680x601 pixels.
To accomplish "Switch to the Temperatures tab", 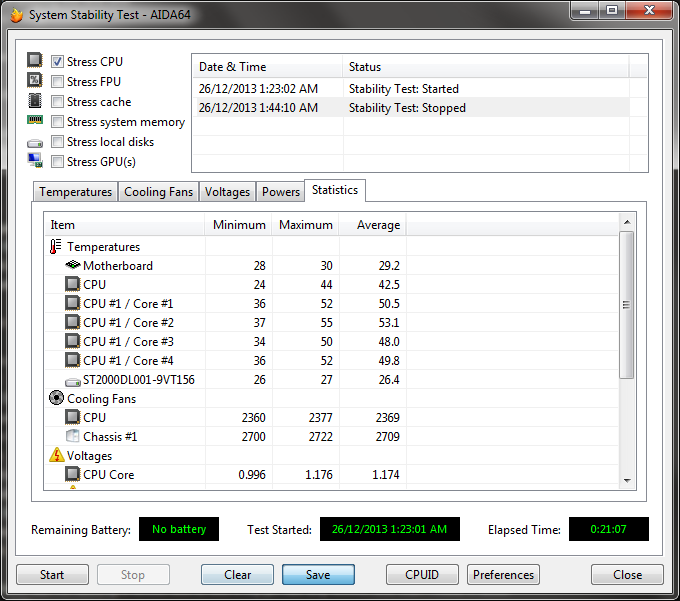I will tap(75, 192).
